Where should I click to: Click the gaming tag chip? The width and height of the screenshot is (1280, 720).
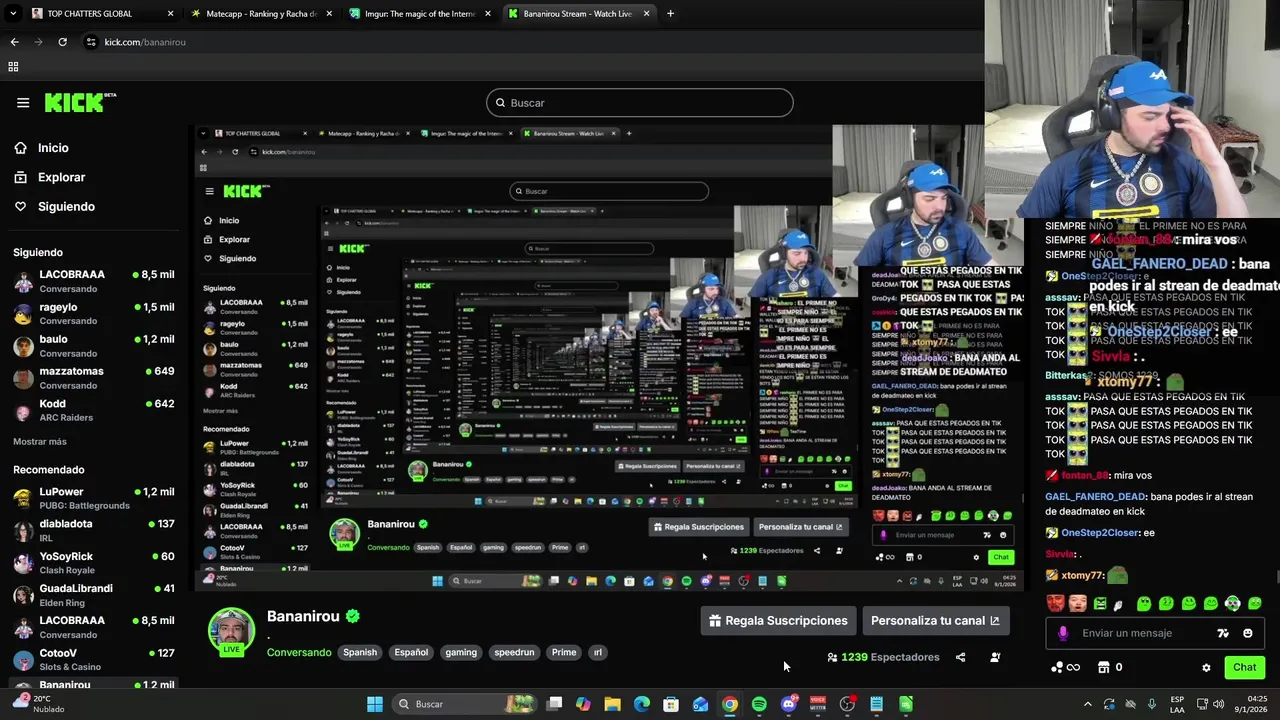[x=461, y=652]
